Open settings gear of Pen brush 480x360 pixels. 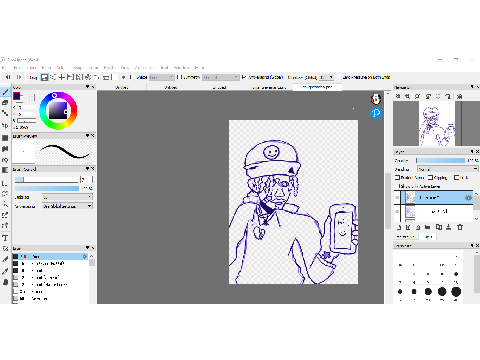85,256
